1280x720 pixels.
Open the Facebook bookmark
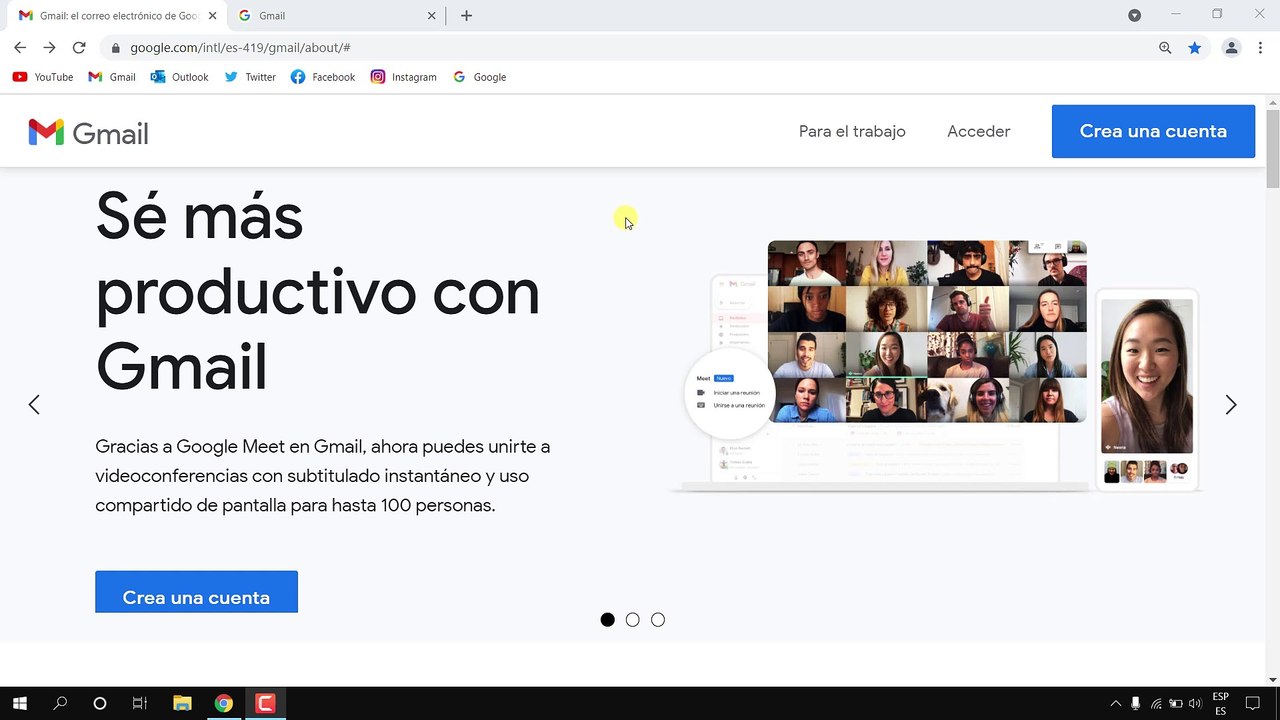click(323, 77)
